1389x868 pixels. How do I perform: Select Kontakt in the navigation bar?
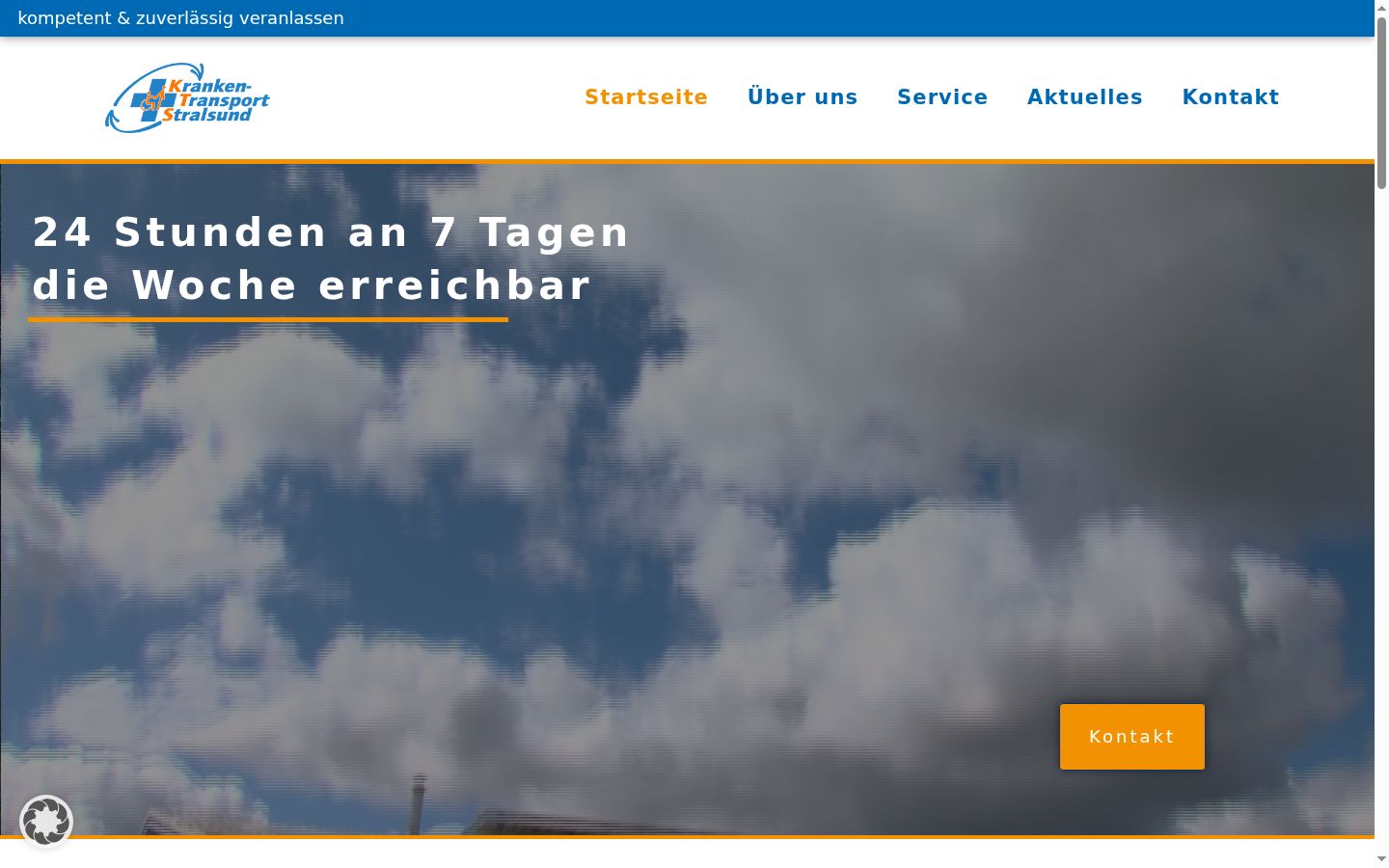1231,97
